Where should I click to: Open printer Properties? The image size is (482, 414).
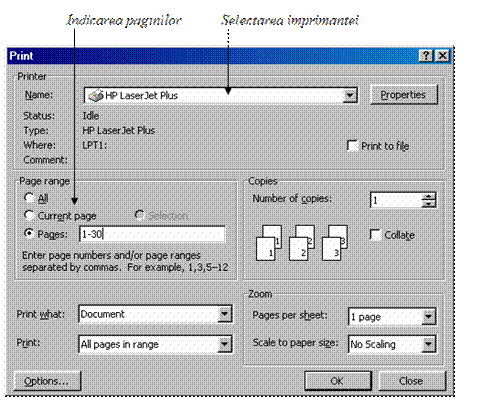tap(403, 95)
